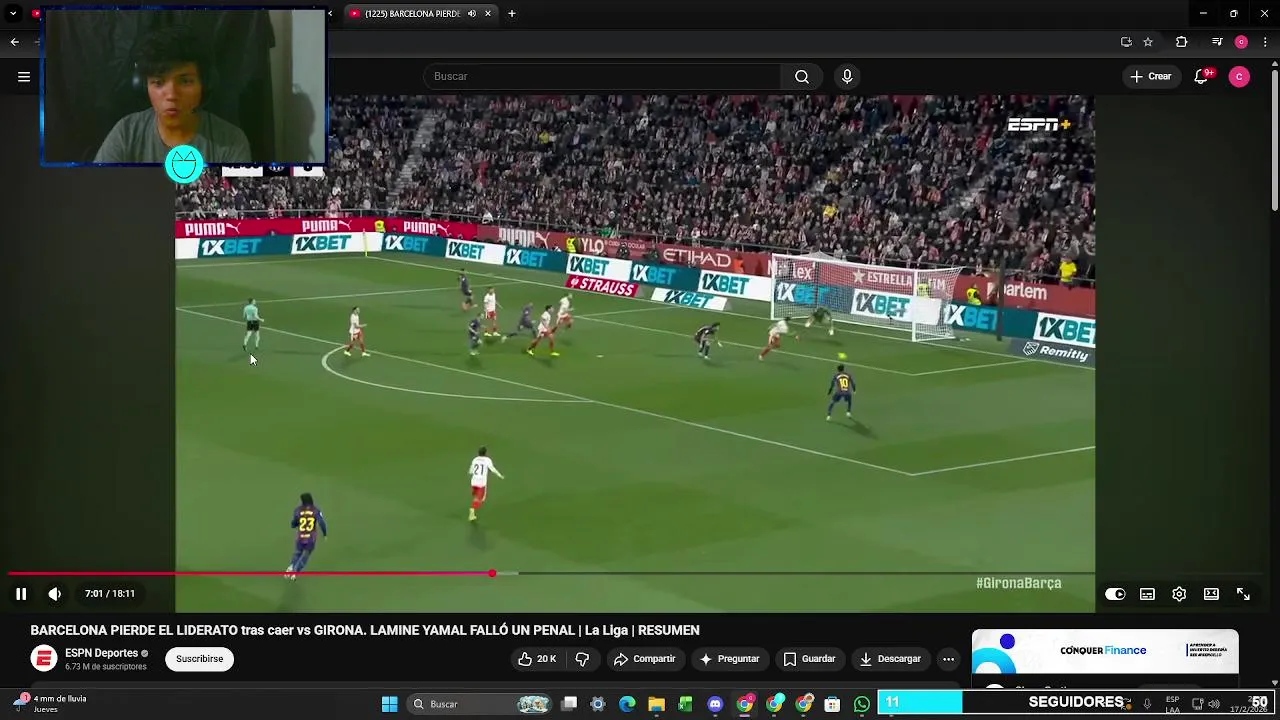
Task: Share the video via Compartir
Action: pyautogui.click(x=645, y=659)
